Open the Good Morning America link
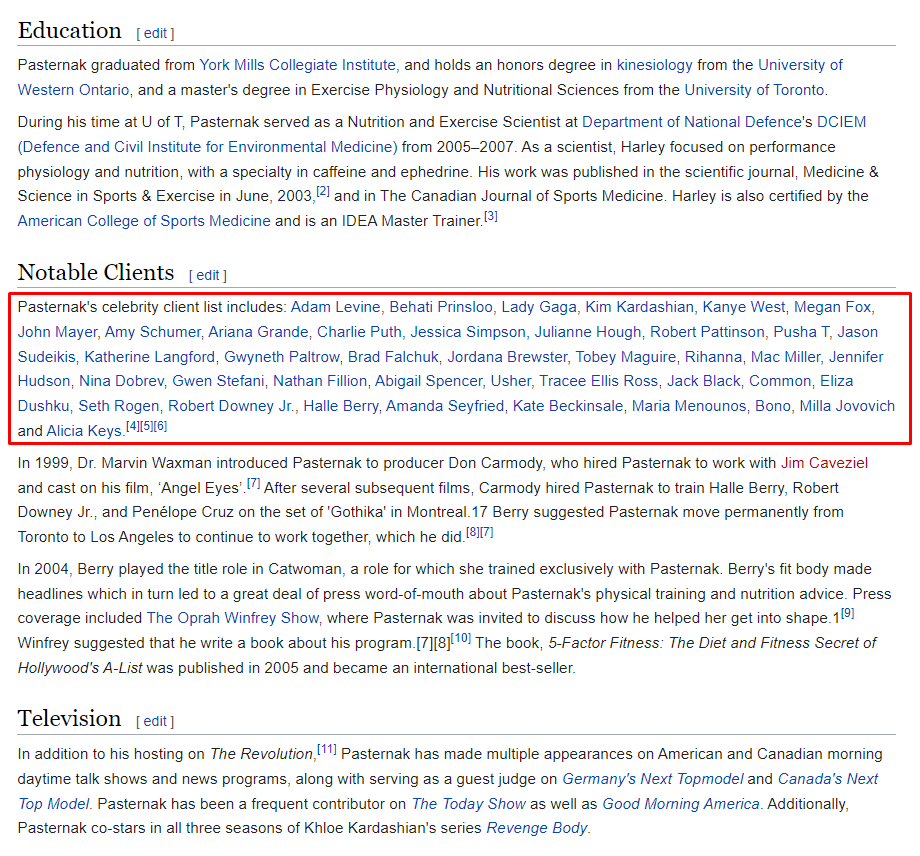The width and height of the screenshot is (920, 856). coord(681,804)
